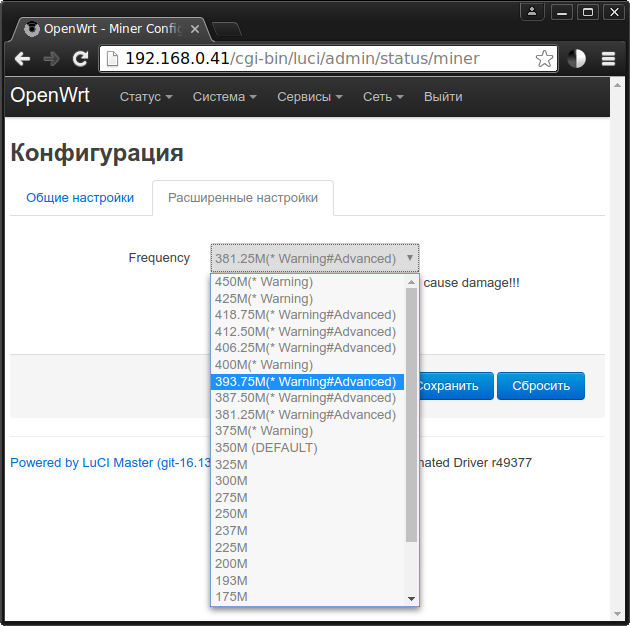Click the half-circle contrast extension icon
Viewport: 630px width, 626px height.
pyautogui.click(x=577, y=59)
